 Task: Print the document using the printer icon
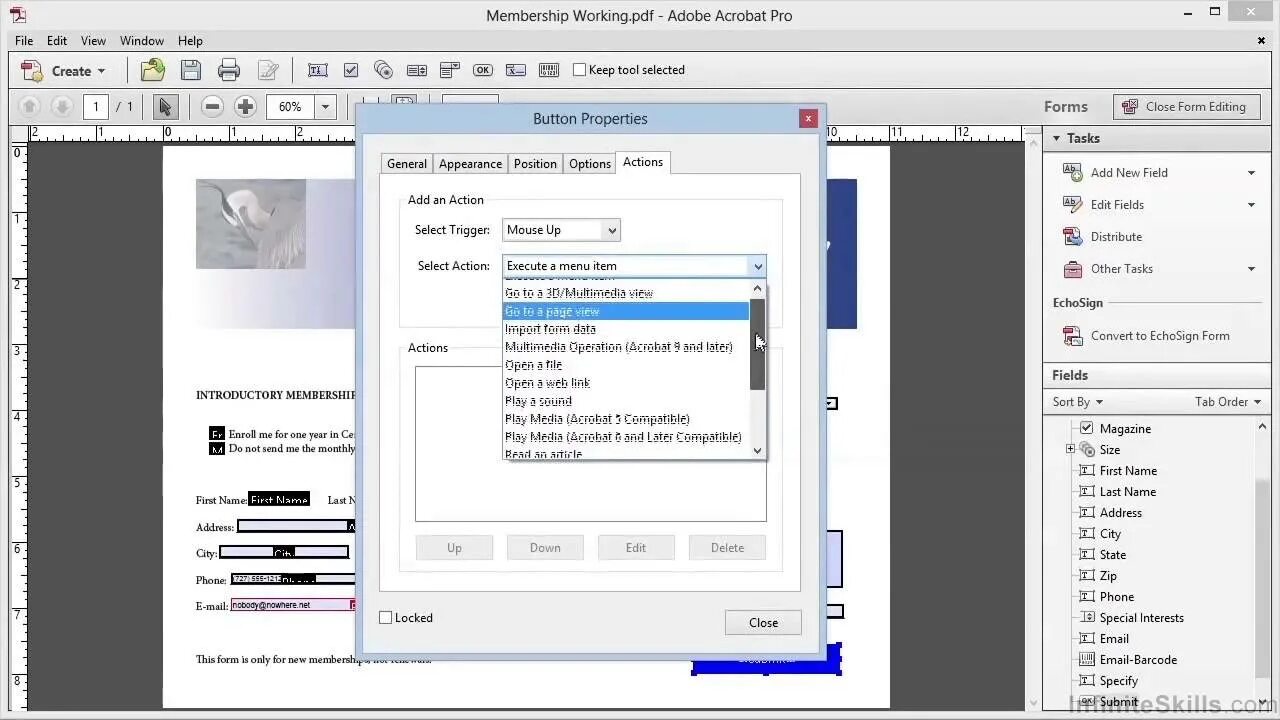(229, 70)
